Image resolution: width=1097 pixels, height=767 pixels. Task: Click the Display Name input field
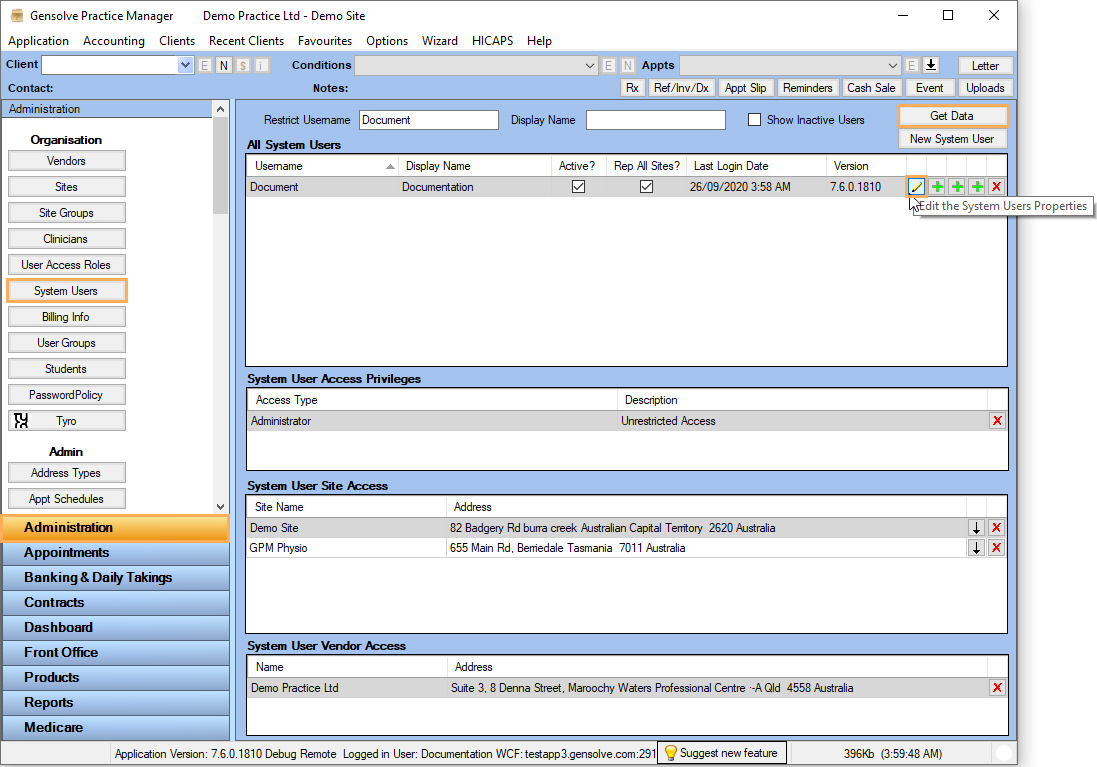coord(655,120)
